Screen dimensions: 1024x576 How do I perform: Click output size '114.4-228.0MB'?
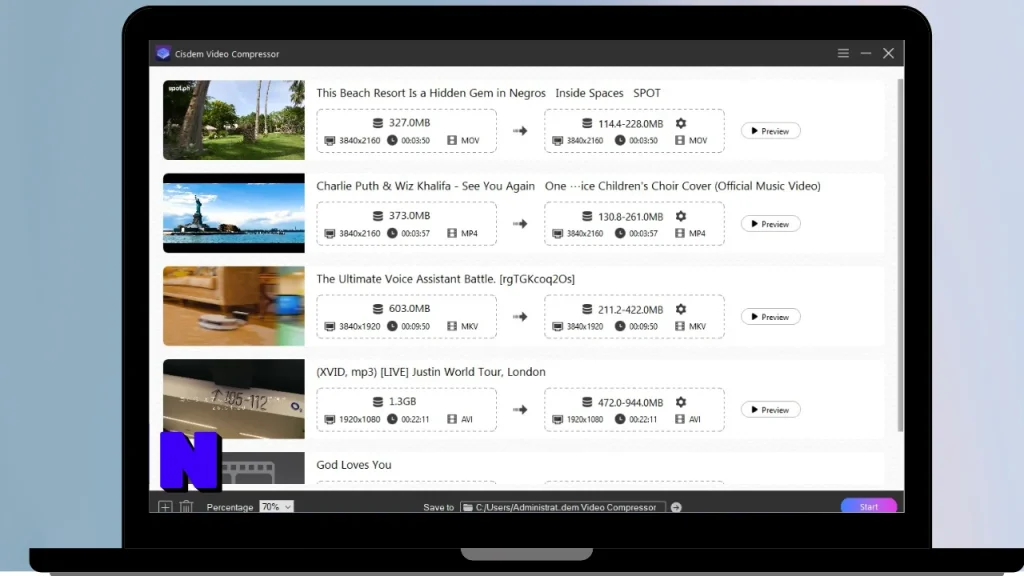tap(630, 123)
